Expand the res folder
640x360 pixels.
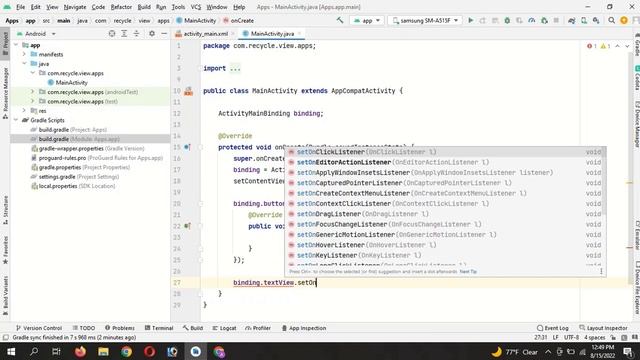24,111
